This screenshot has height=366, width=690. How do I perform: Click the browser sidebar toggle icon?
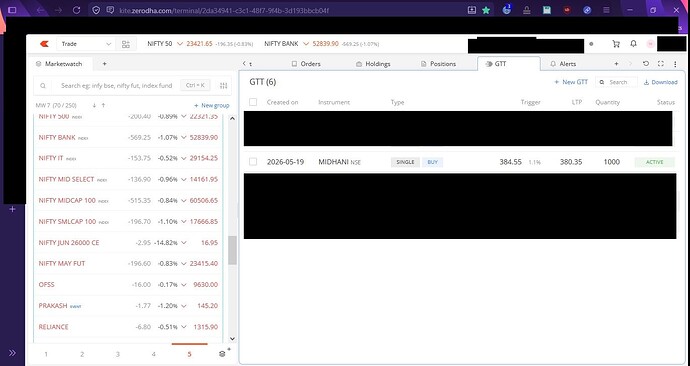(12, 10)
